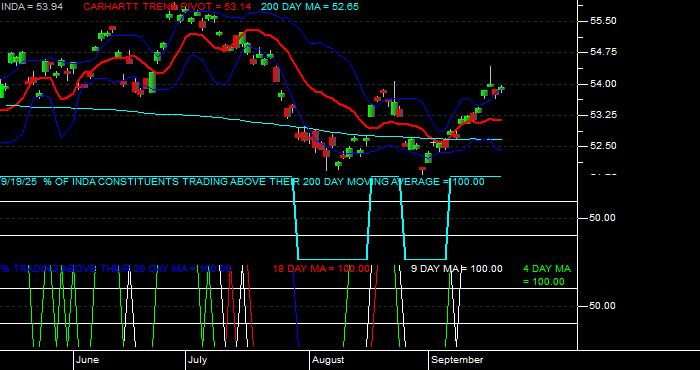This screenshot has height=370, width=700.
Task: Click the August month label
Action: 328,360
